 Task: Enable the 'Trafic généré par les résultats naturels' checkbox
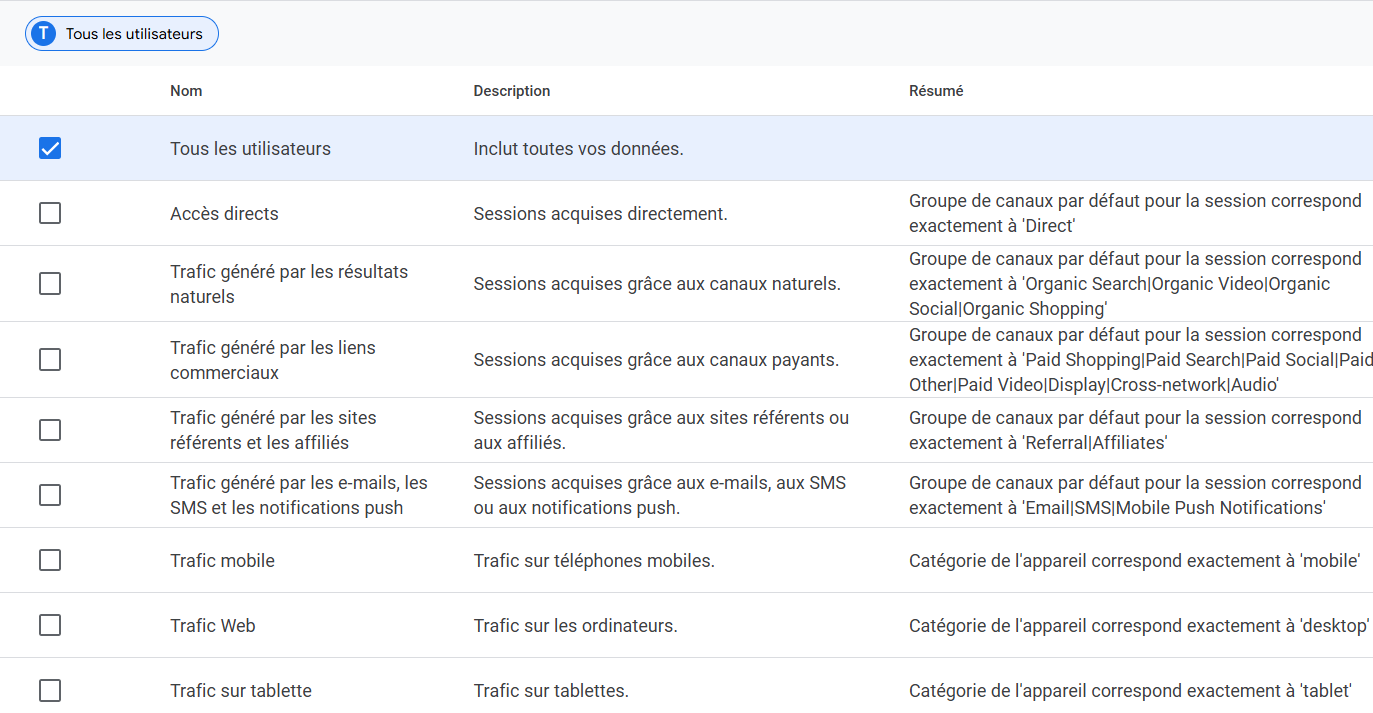[50, 284]
